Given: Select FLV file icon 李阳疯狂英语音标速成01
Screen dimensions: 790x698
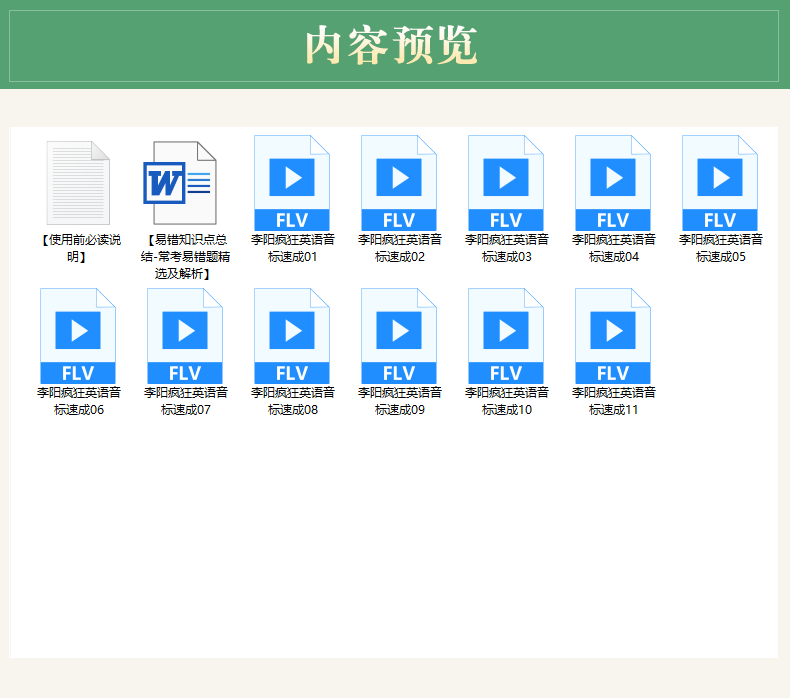Looking at the screenshot, I should tap(292, 183).
